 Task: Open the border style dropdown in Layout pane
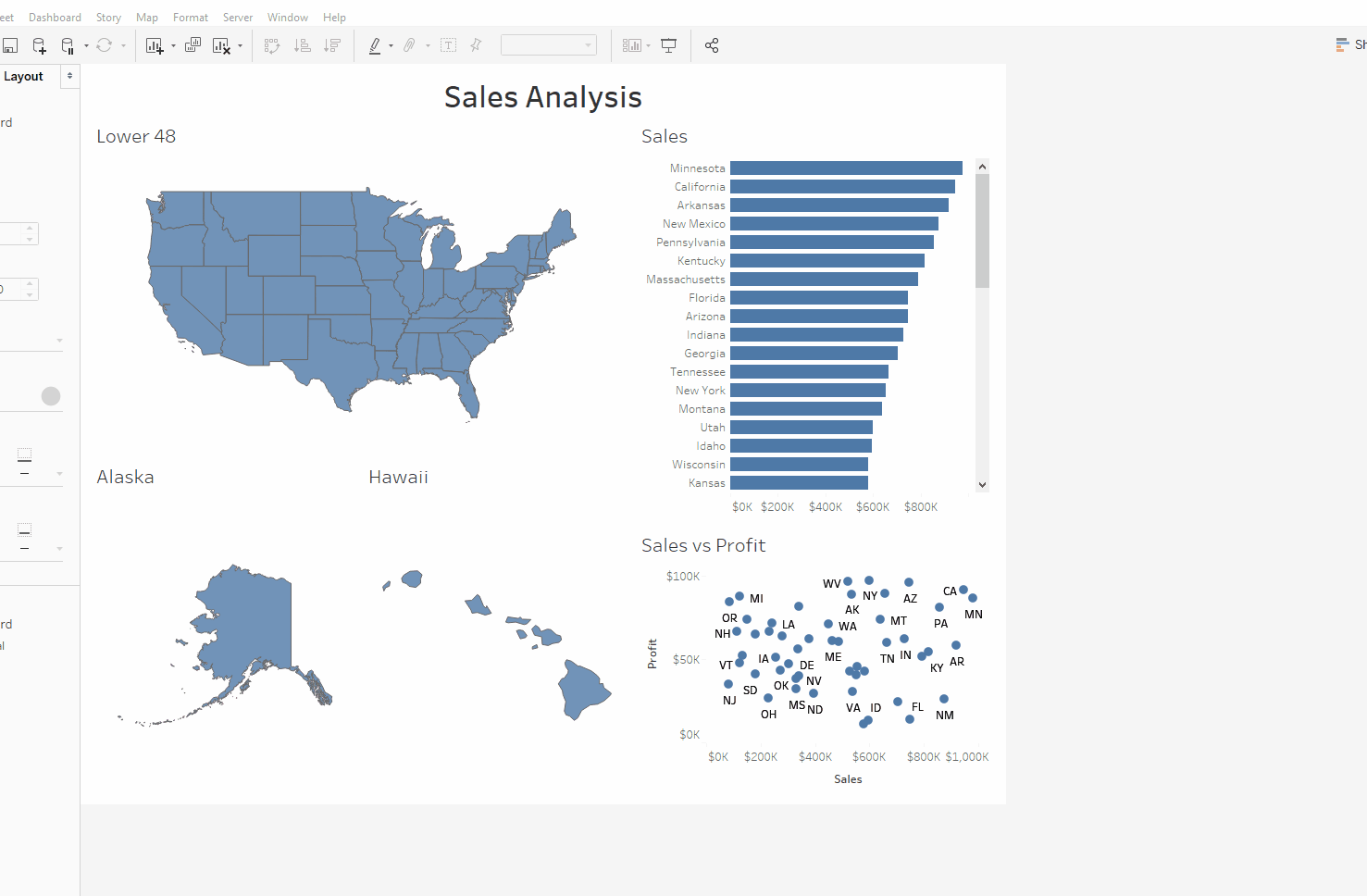59,474
